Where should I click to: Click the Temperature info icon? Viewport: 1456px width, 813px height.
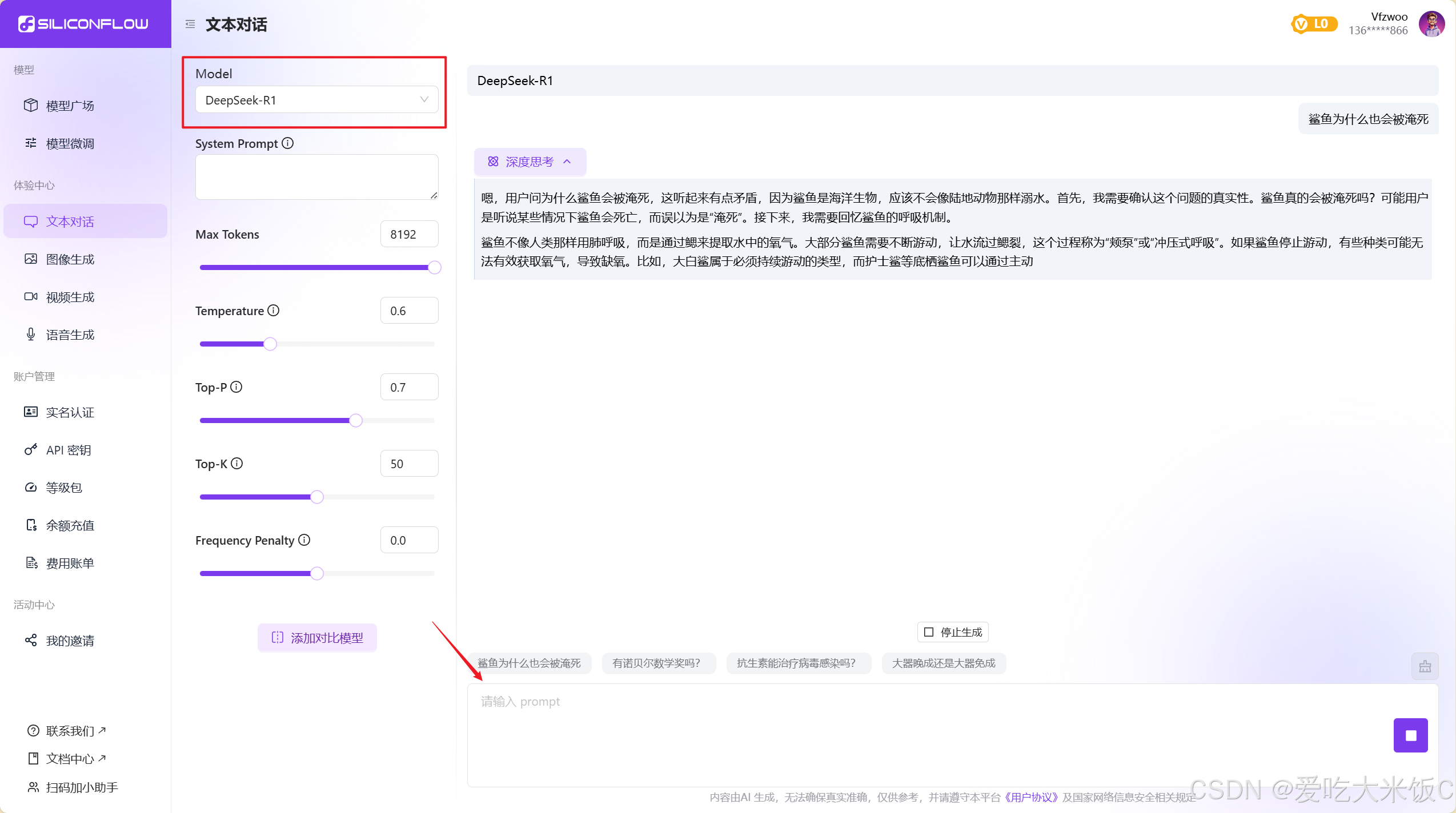tap(274, 311)
